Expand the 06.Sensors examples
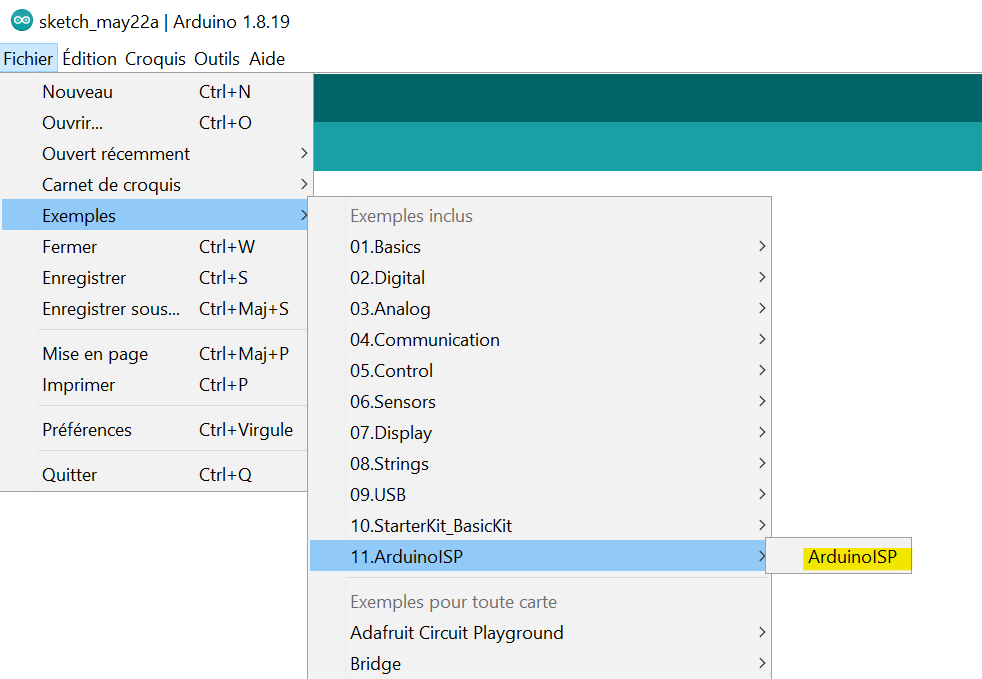Viewport: 982px width, 679px height. (539, 402)
